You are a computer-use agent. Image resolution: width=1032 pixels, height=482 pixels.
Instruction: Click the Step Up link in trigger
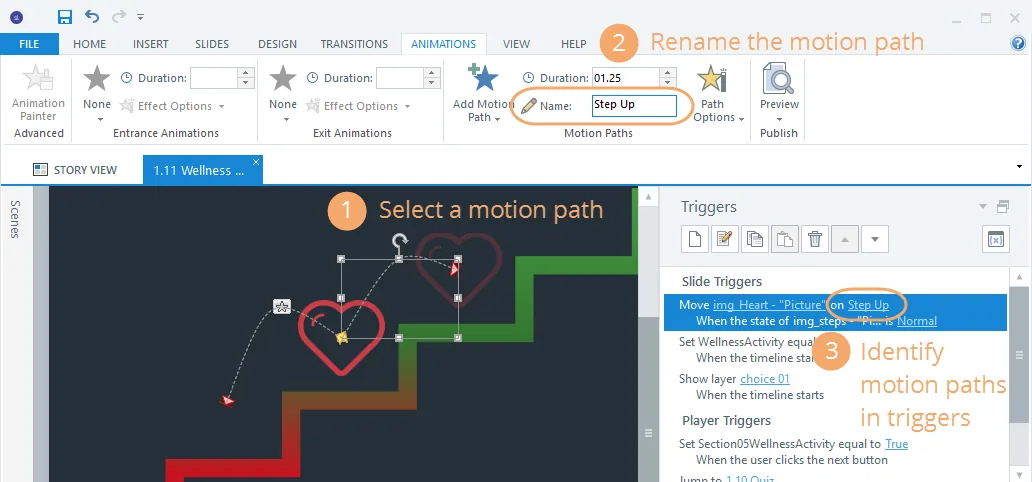[868, 305]
